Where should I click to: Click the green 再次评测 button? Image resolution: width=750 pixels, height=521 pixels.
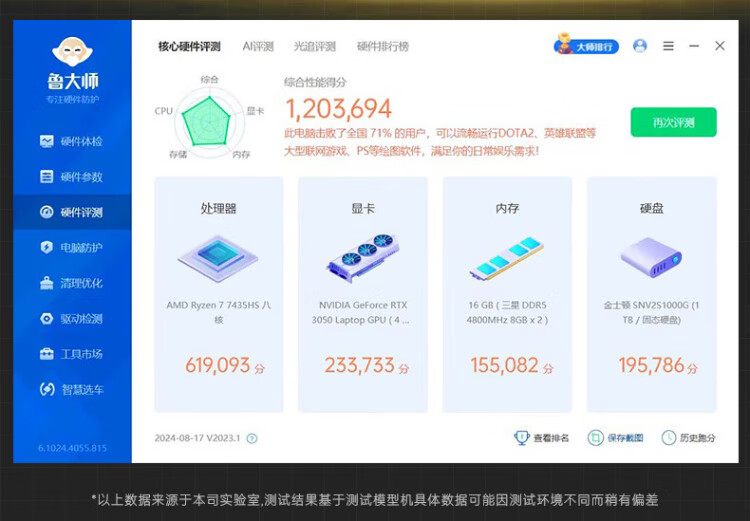pyautogui.click(x=673, y=122)
